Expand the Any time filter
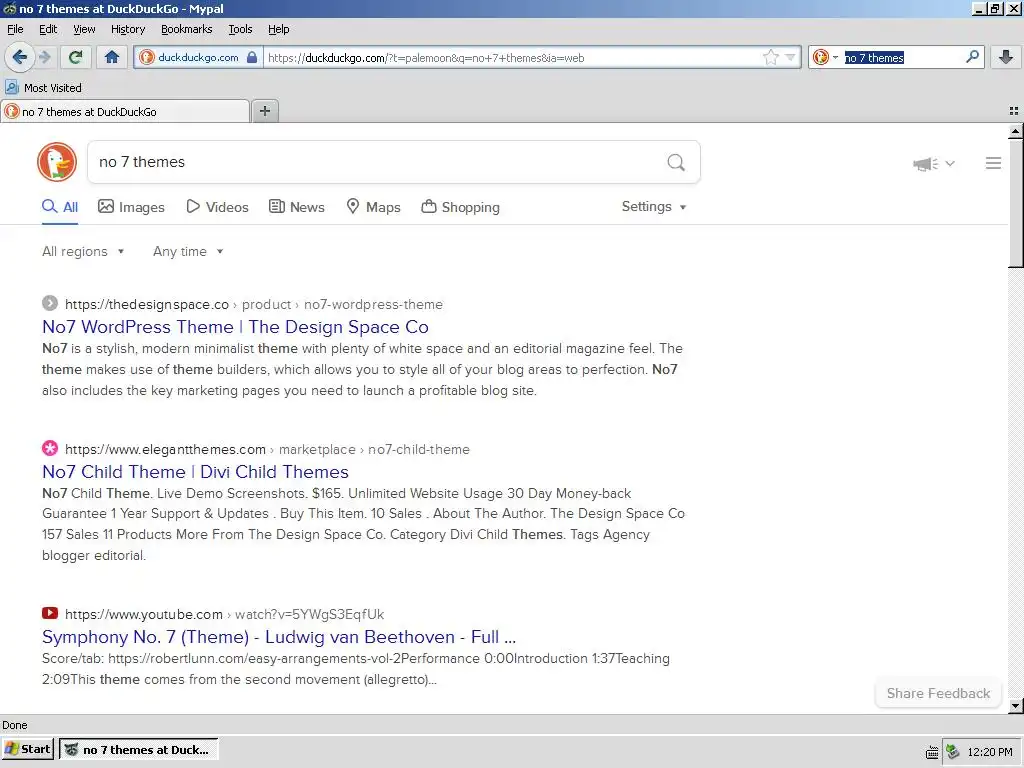 (x=188, y=251)
